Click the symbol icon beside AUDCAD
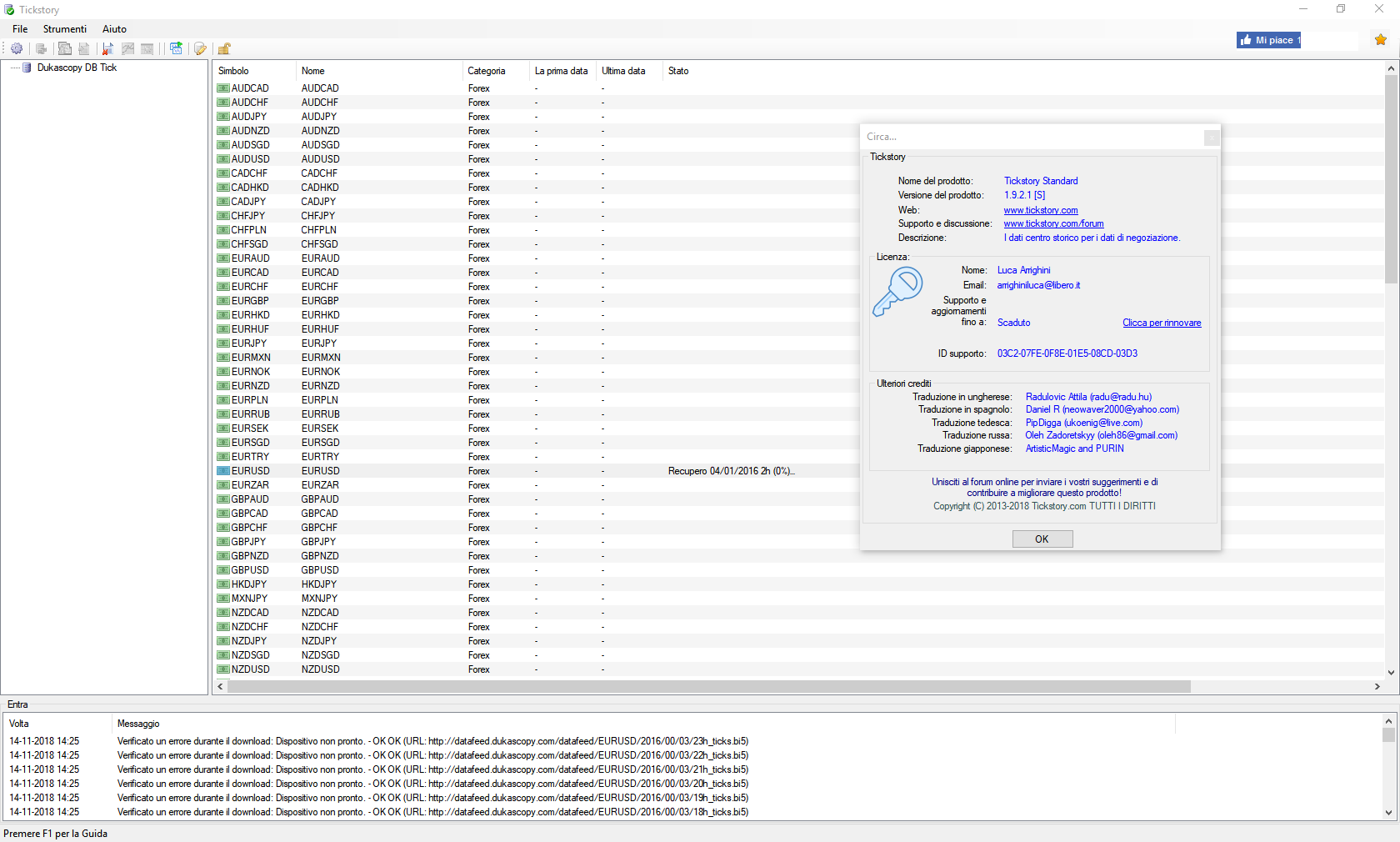 (223, 88)
